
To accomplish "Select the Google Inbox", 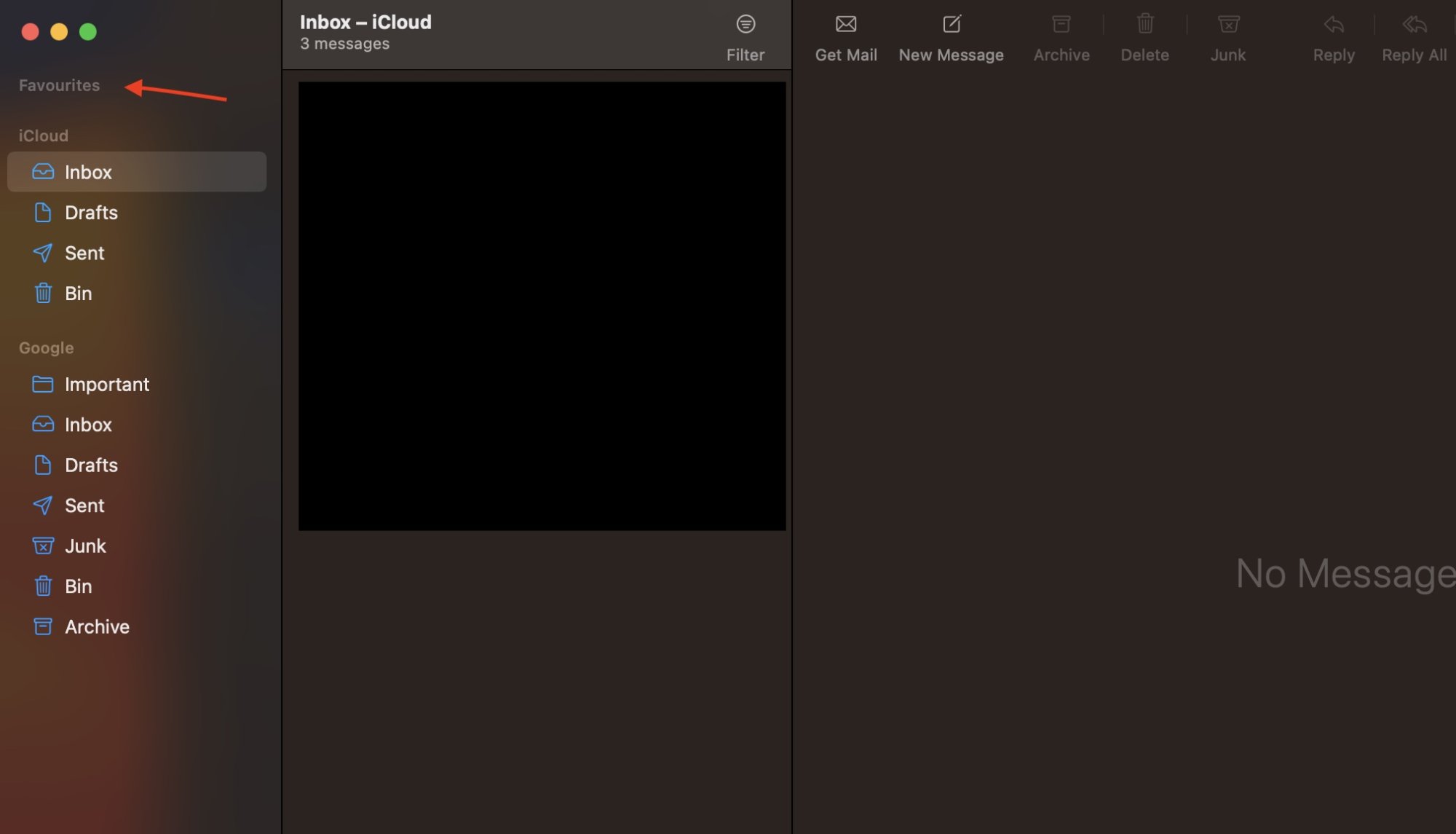I will pos(88,425).
